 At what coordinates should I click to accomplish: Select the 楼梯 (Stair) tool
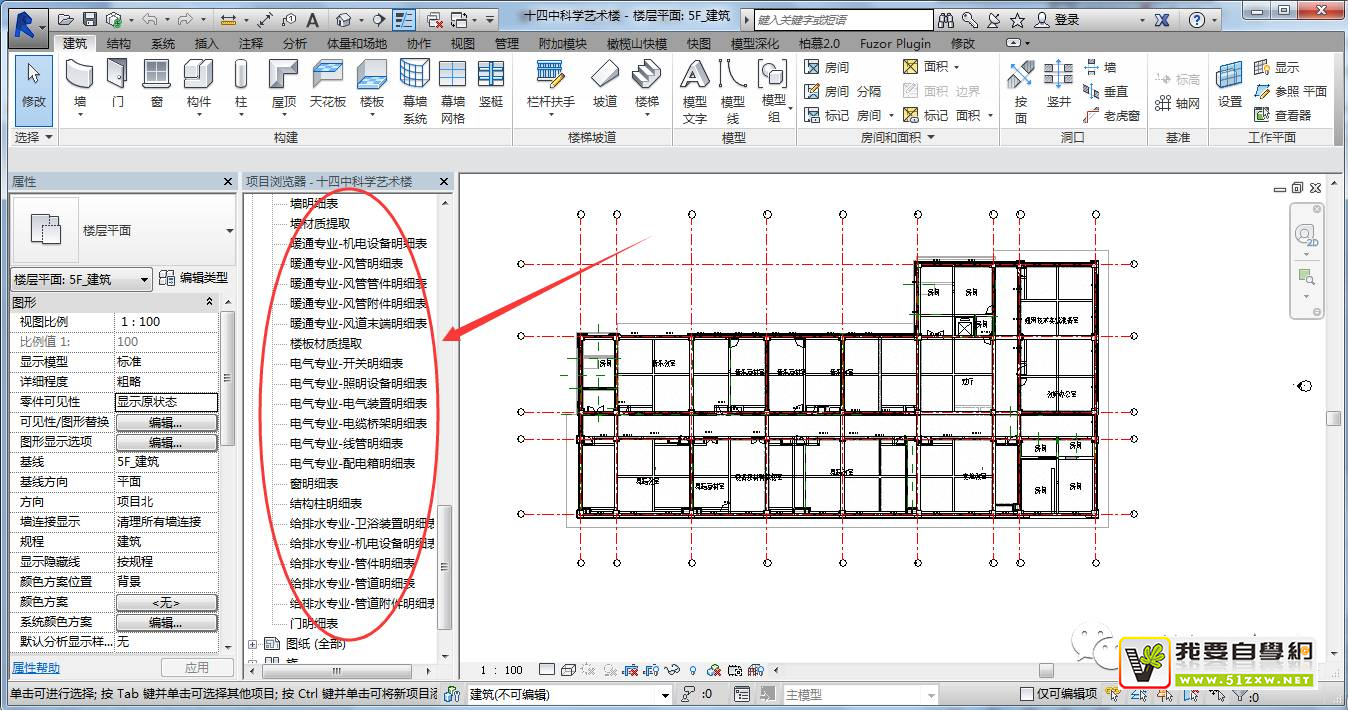click(647, 84)
